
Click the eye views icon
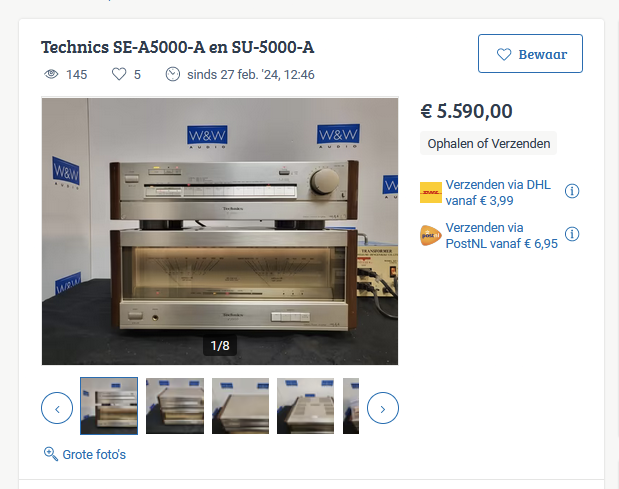(51, 74)
